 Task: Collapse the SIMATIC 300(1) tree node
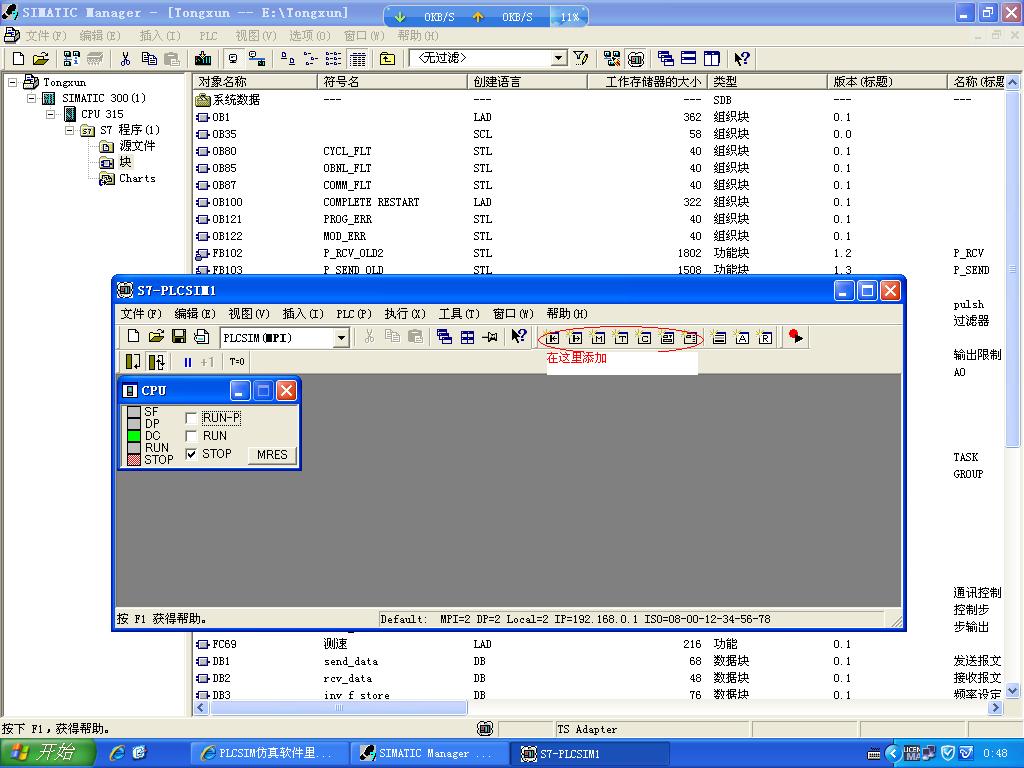click(32, 98)
